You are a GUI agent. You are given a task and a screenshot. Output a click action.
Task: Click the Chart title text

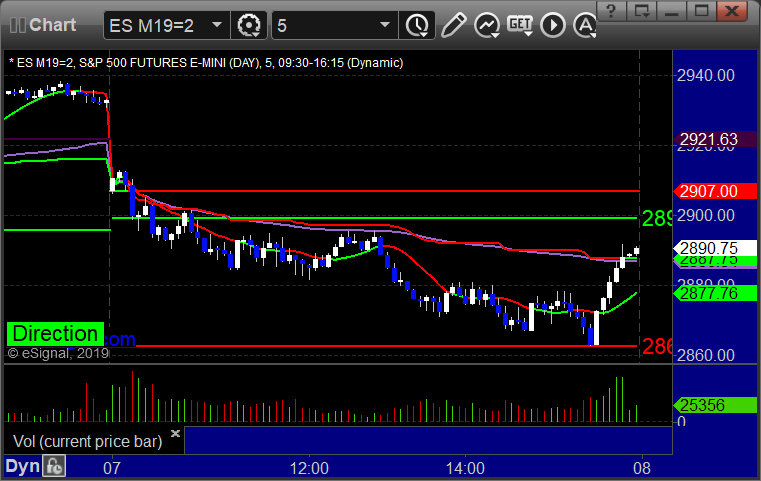coord(52,25)
